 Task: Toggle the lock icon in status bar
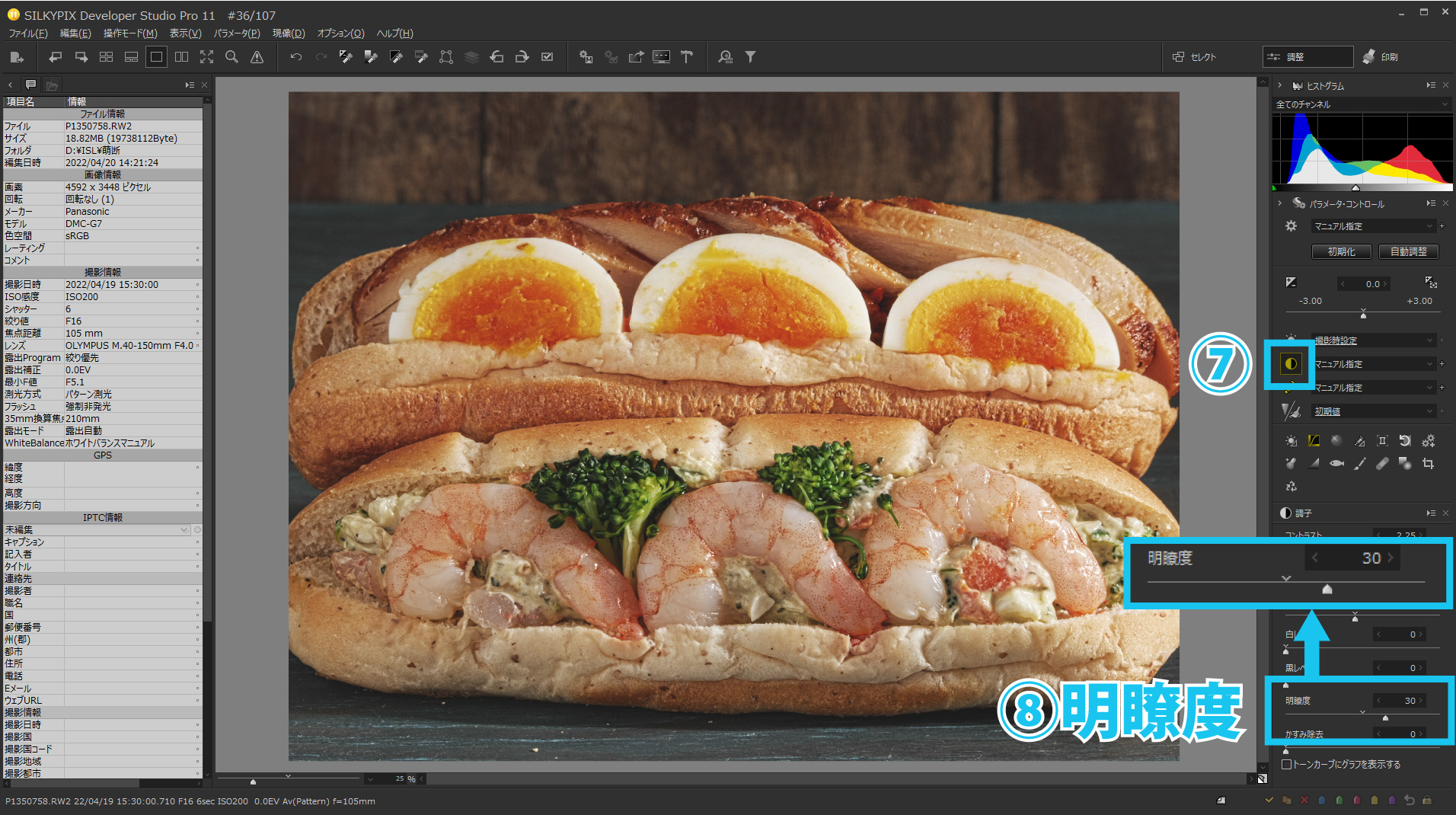[1426, 801]
